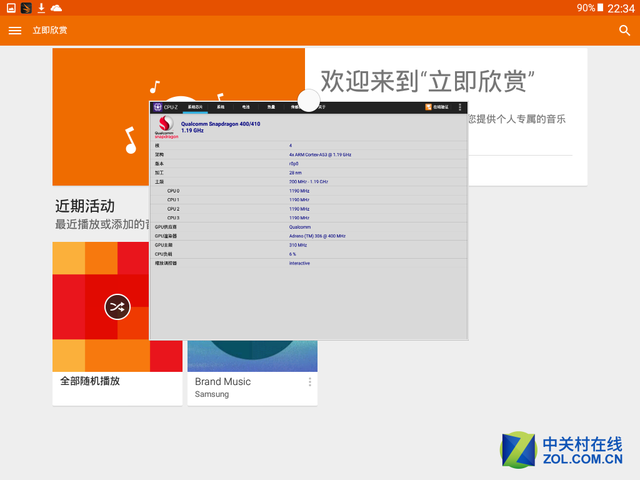
Task: Tap the 'interactive' governor value
Action: pos(300,263)
